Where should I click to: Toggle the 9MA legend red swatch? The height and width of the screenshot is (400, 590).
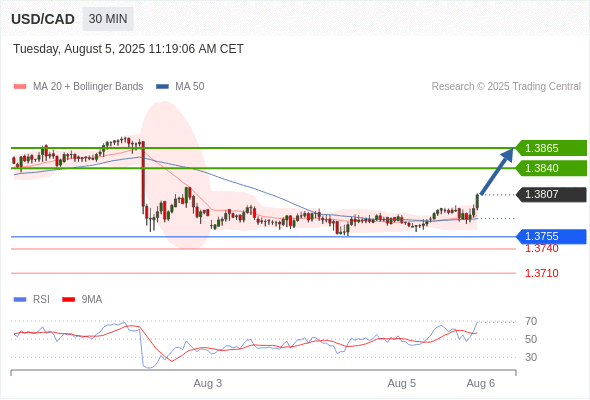click(68, 300)
